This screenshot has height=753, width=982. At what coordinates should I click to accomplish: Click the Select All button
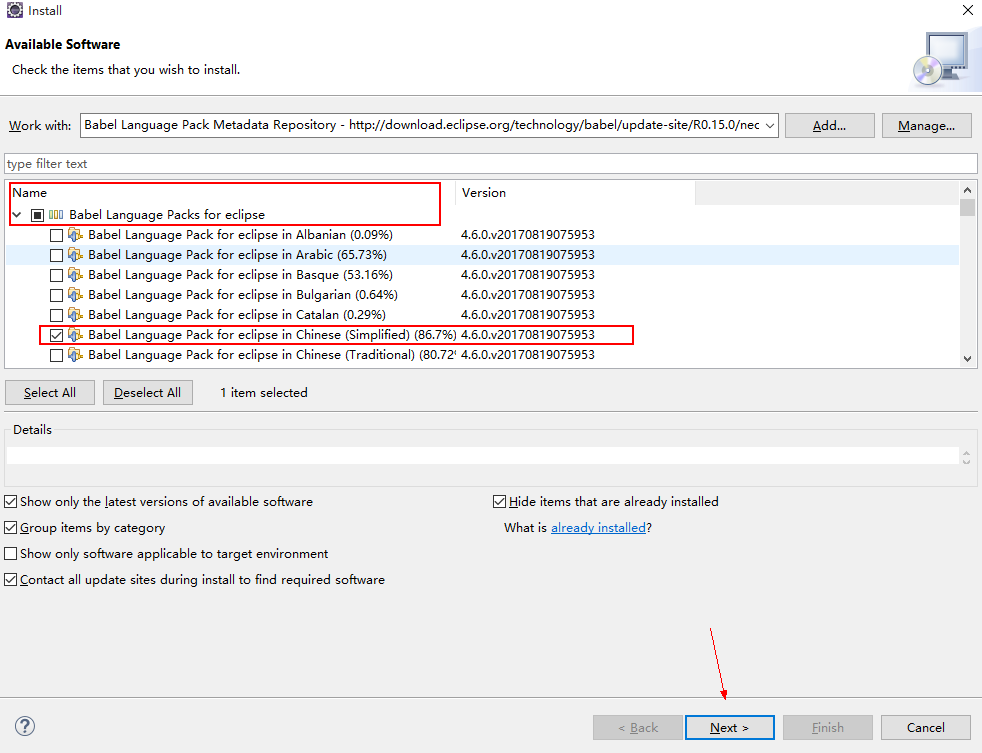pyautogui.click(x=50, y=393)
